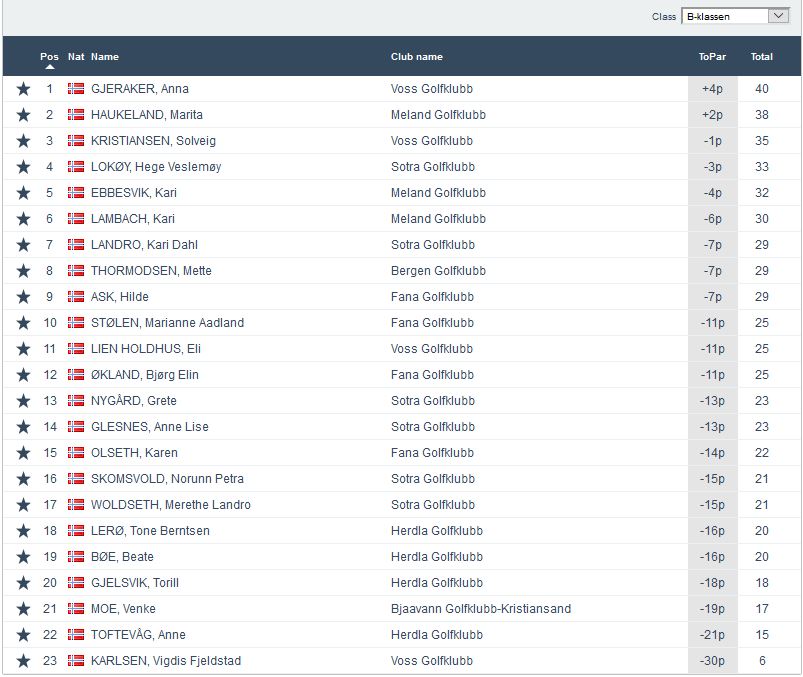Click the sort arrow under Pos header
Screen dimensions: 803x677
[49, 67]
